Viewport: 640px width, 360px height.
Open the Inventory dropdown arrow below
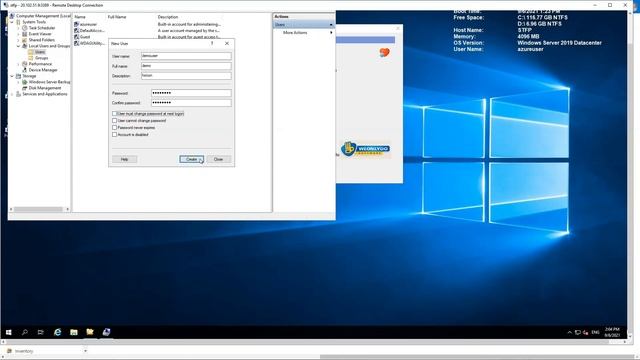point(85,351)
